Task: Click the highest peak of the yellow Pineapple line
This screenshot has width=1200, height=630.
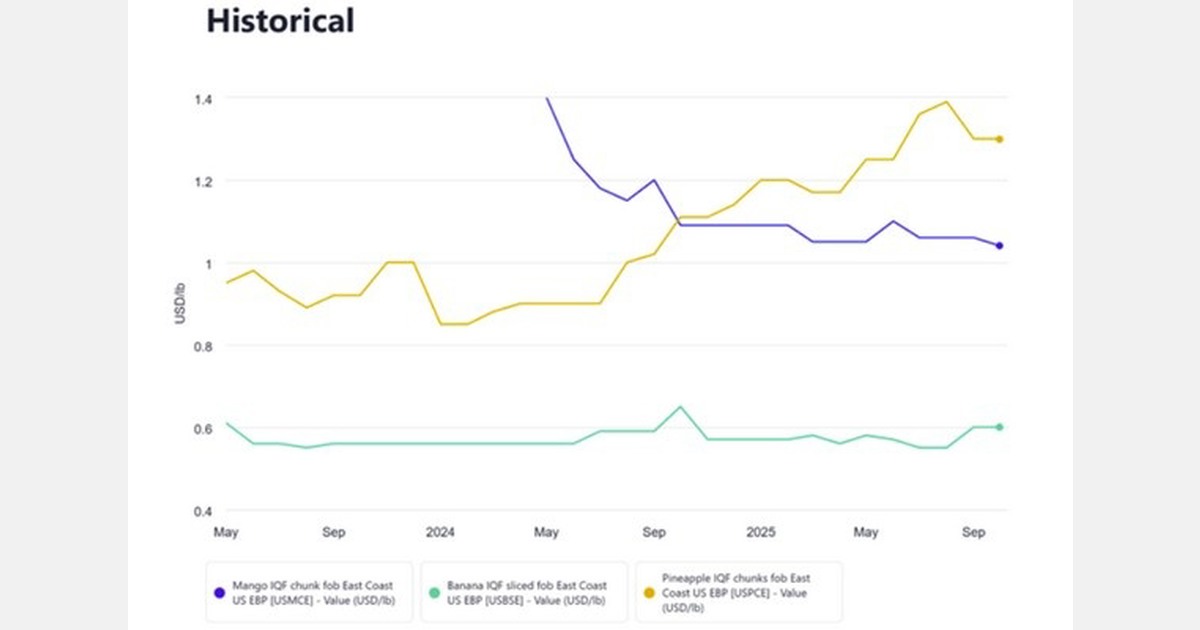Action: tap(946, 101)
